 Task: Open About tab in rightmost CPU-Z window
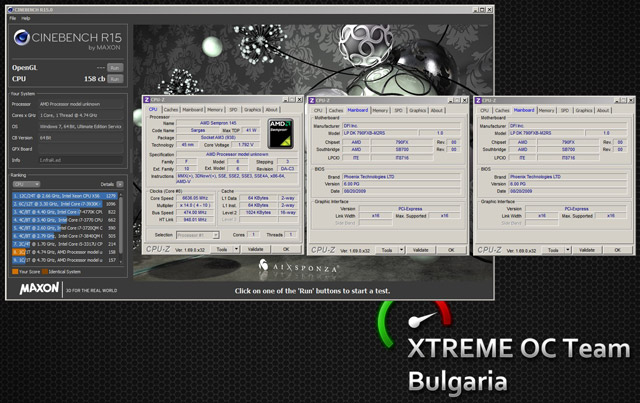(603, 111)
